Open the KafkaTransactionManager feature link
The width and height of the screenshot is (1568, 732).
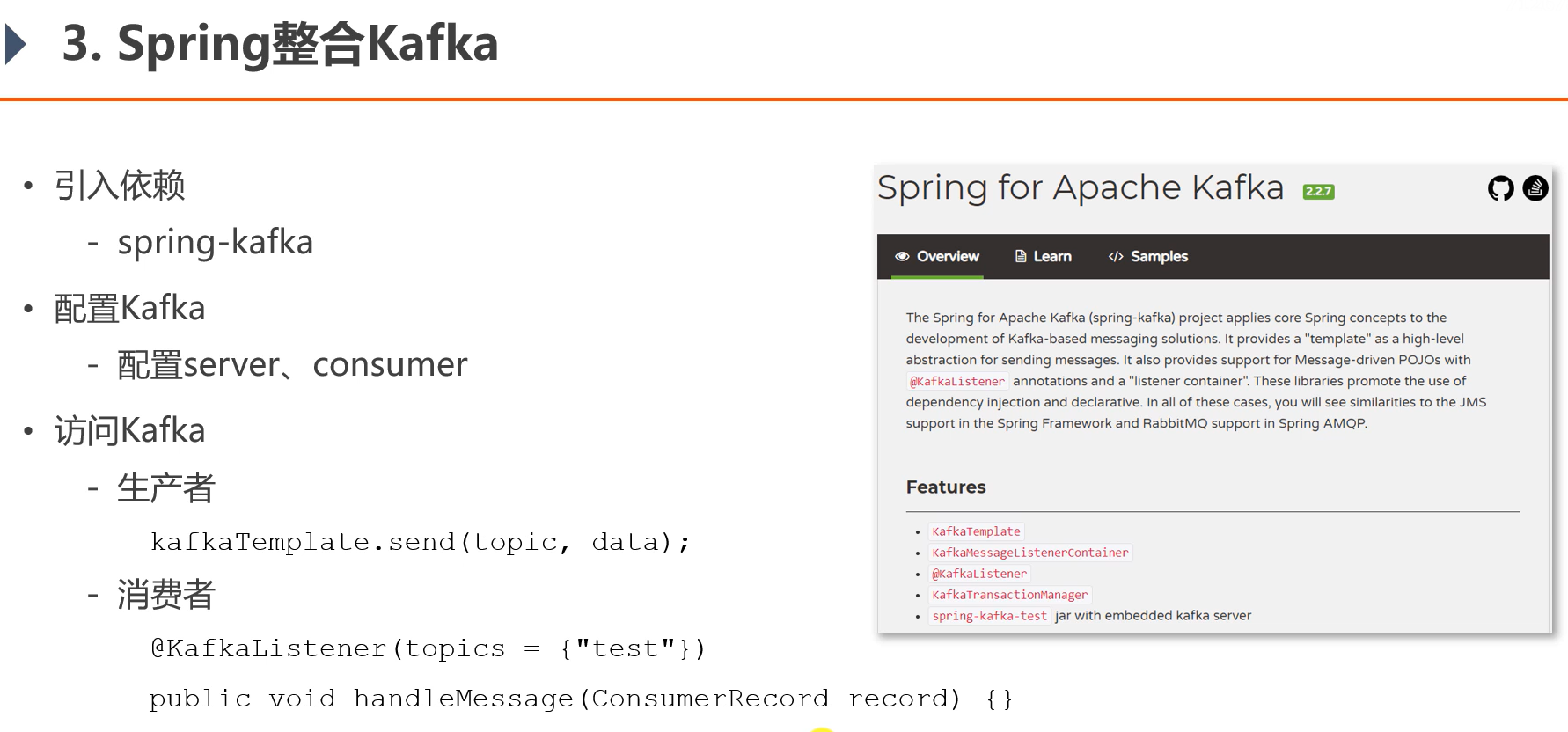click(1009, 595)
